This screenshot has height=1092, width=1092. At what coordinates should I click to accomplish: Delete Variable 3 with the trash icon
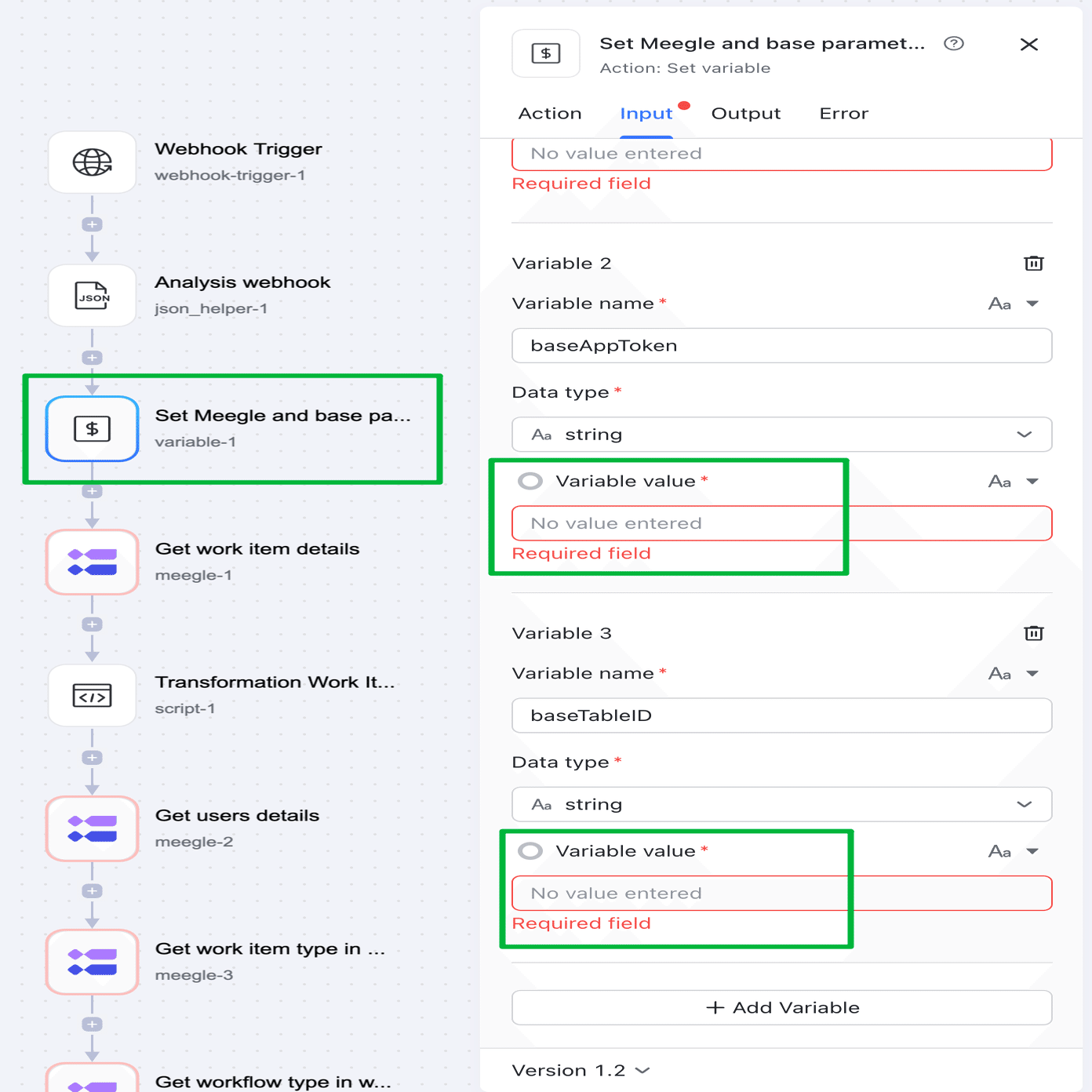tap(1033, 633)
